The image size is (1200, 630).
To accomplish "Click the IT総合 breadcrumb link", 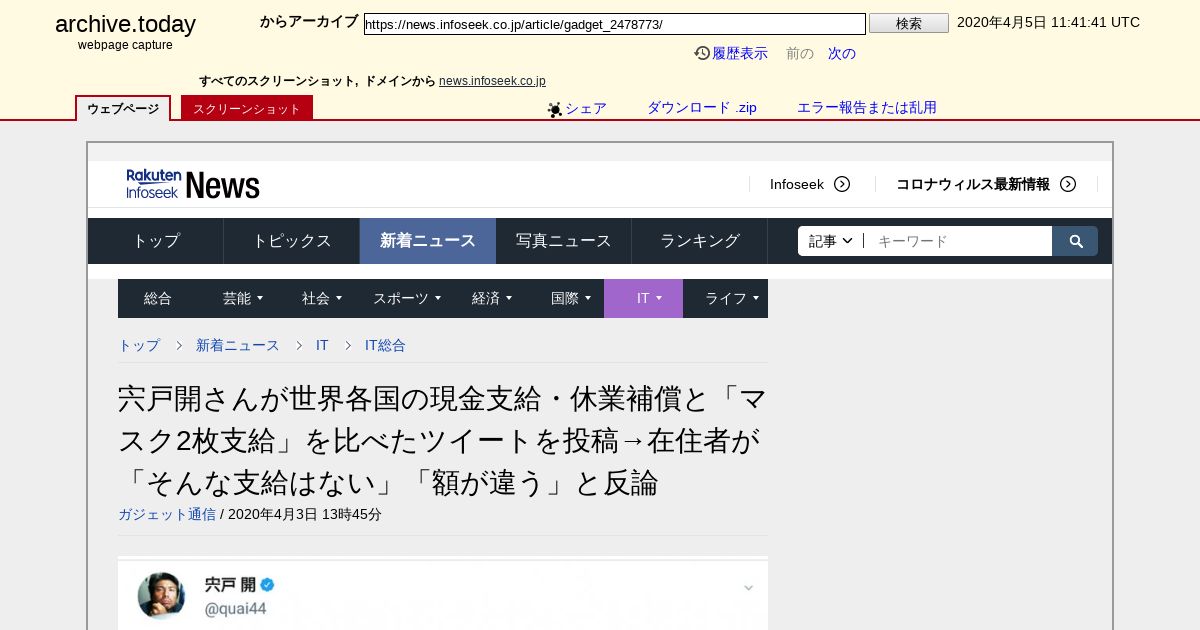I will [385, 345].
